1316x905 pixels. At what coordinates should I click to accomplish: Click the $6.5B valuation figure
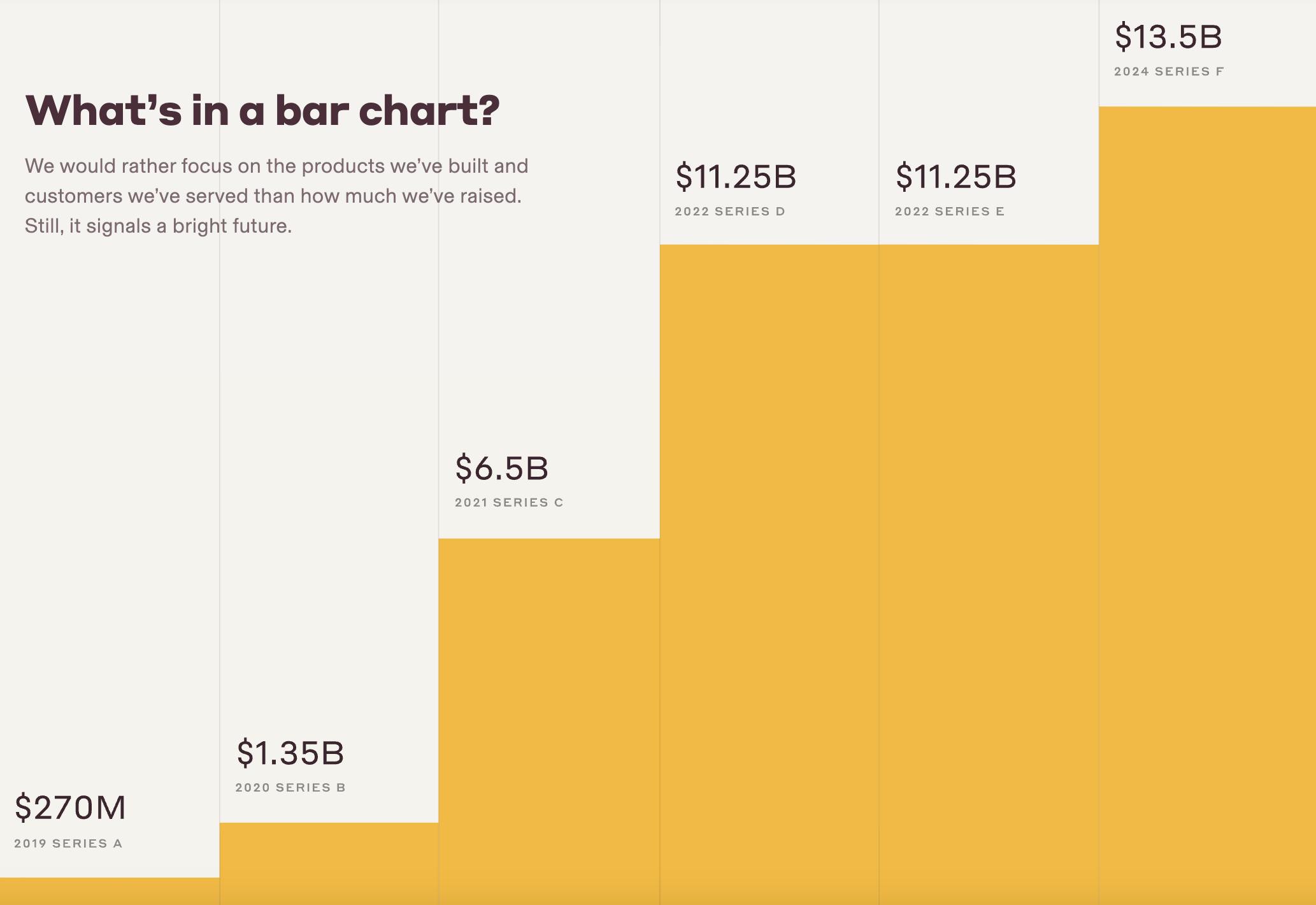[x=501, y=468]
